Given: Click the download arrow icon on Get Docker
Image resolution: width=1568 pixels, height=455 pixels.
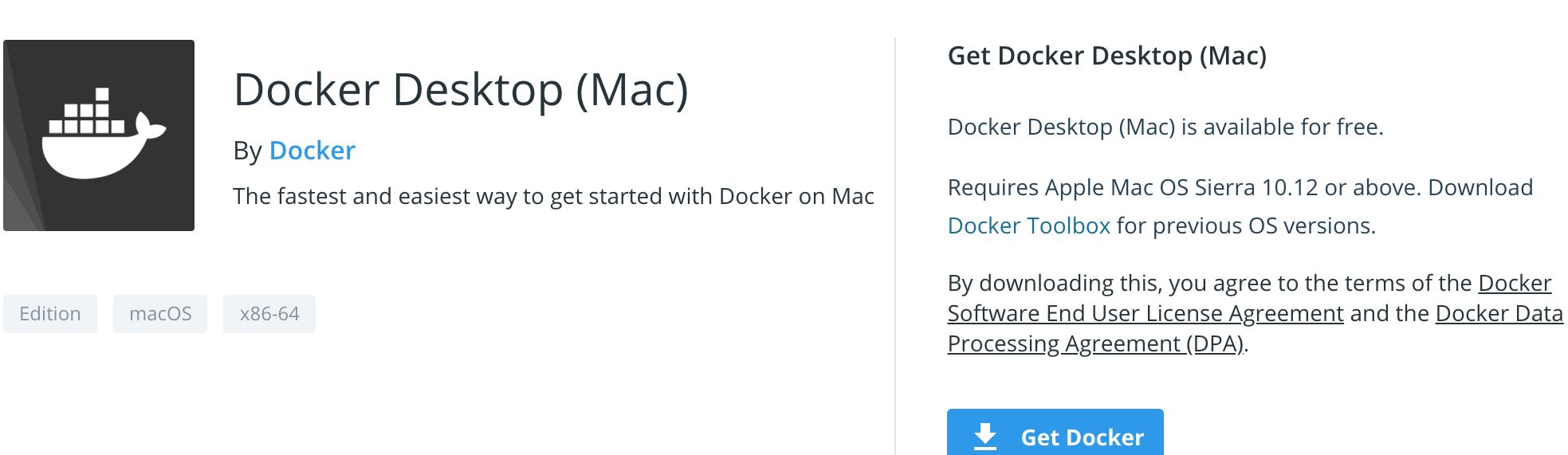Looking at the screenshot, I should tap(985, 437).
